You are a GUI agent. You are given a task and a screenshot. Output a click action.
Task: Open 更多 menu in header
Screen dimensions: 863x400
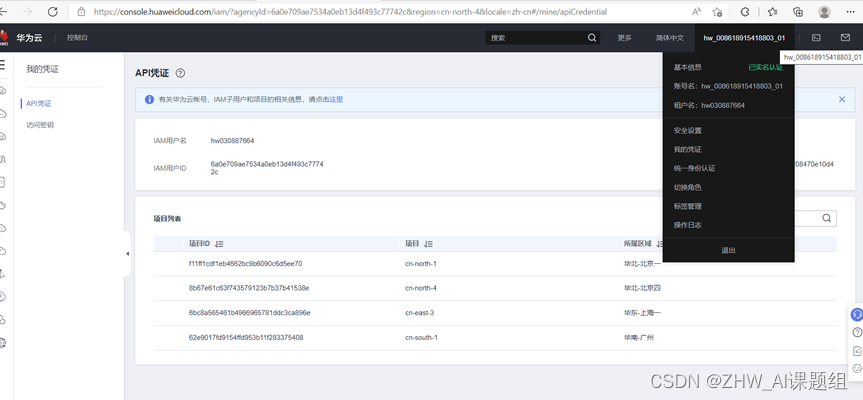625,38
